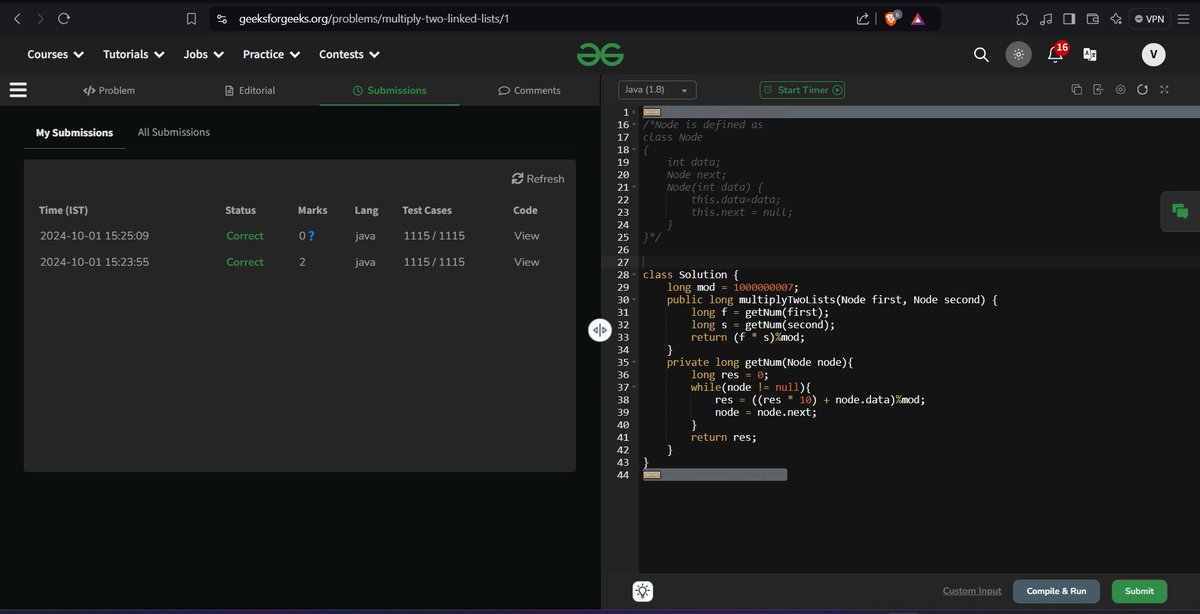The height and width of the screenshot is (614, 1200).
Task: Click the lightbulb hint button
Action: [643, 591]
